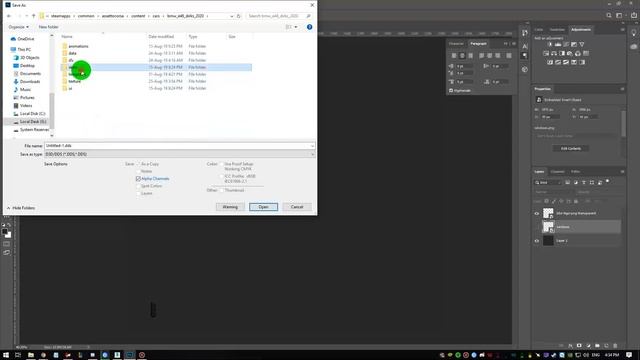The width and height of the screenshot is (640, 360).
Task: Click the Warning button
Action: (230, 207)
